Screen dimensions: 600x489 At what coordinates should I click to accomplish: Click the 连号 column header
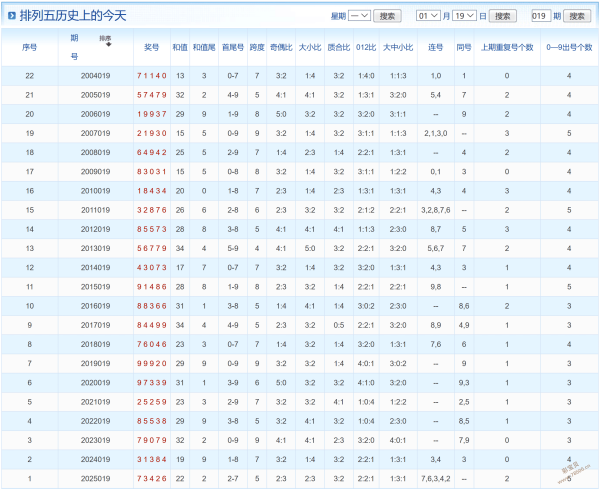435,47
